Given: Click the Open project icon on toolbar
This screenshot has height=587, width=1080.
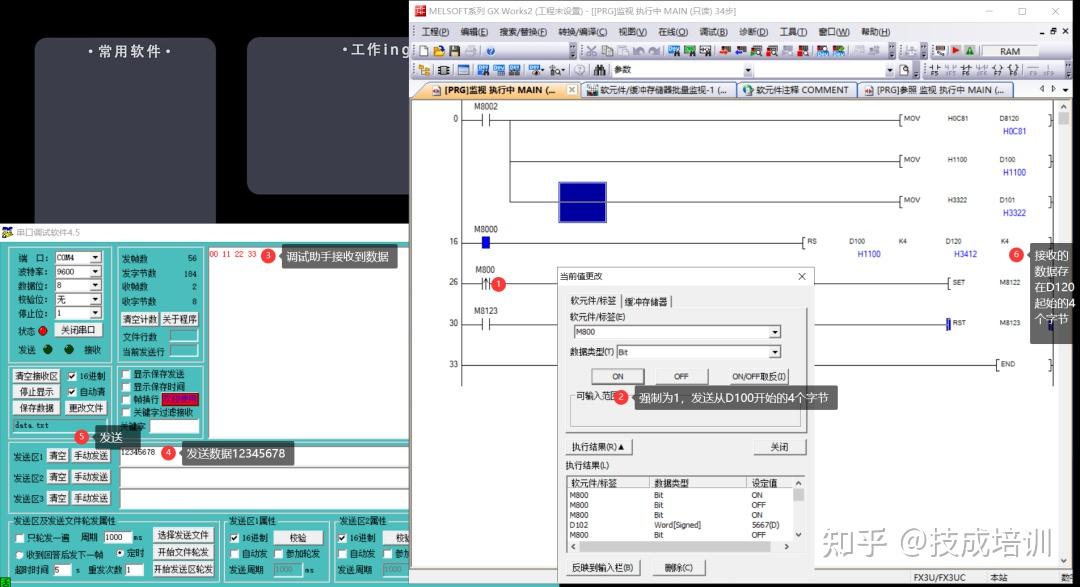Looking at the screenshot, I should 440,50.
